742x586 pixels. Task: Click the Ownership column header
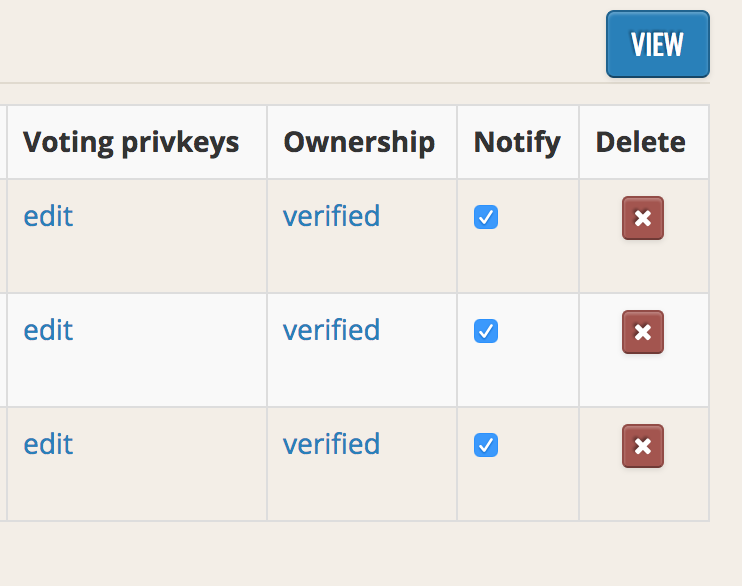tap(359, 142)
